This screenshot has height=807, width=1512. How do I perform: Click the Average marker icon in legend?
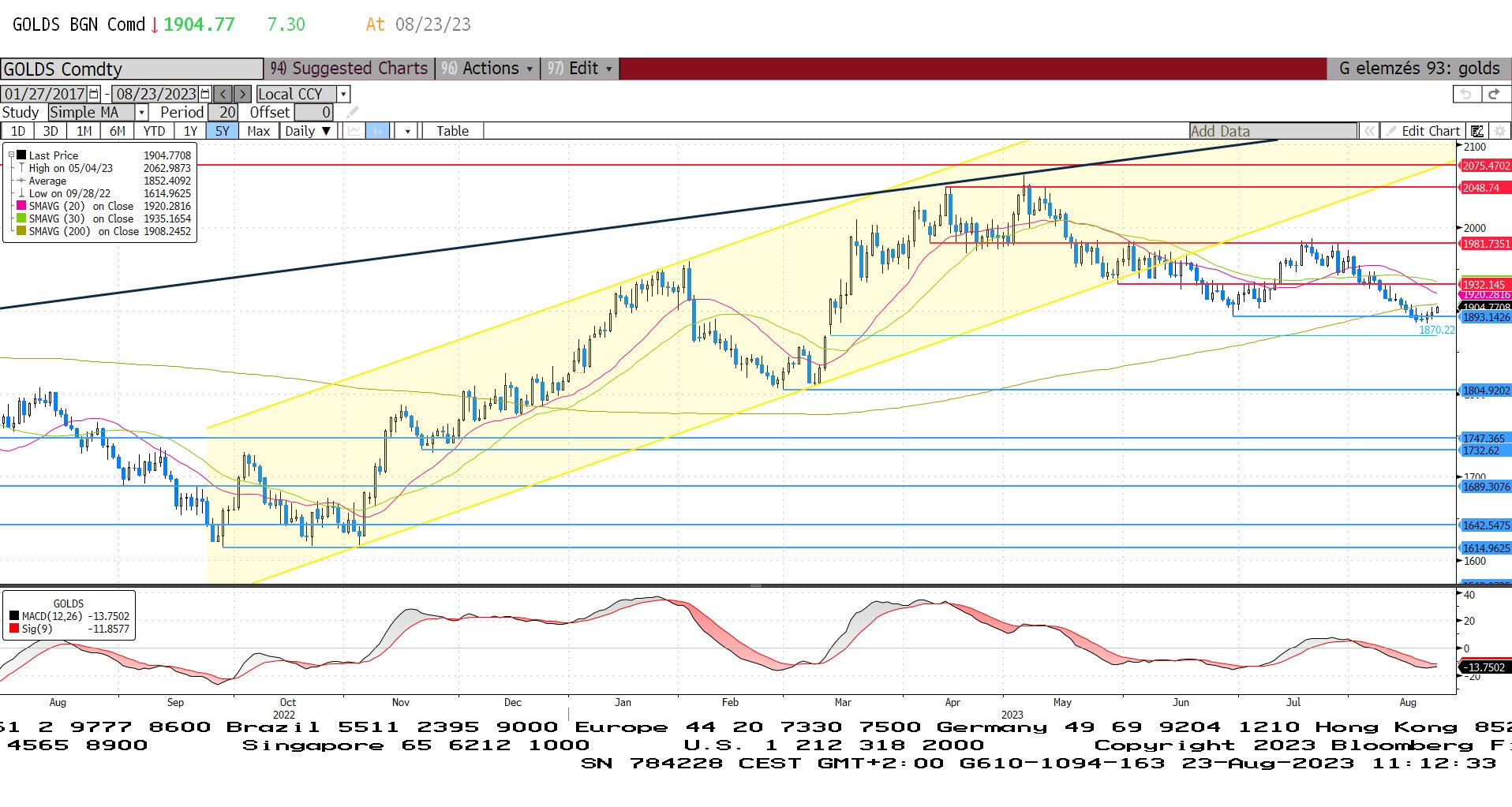21,181
